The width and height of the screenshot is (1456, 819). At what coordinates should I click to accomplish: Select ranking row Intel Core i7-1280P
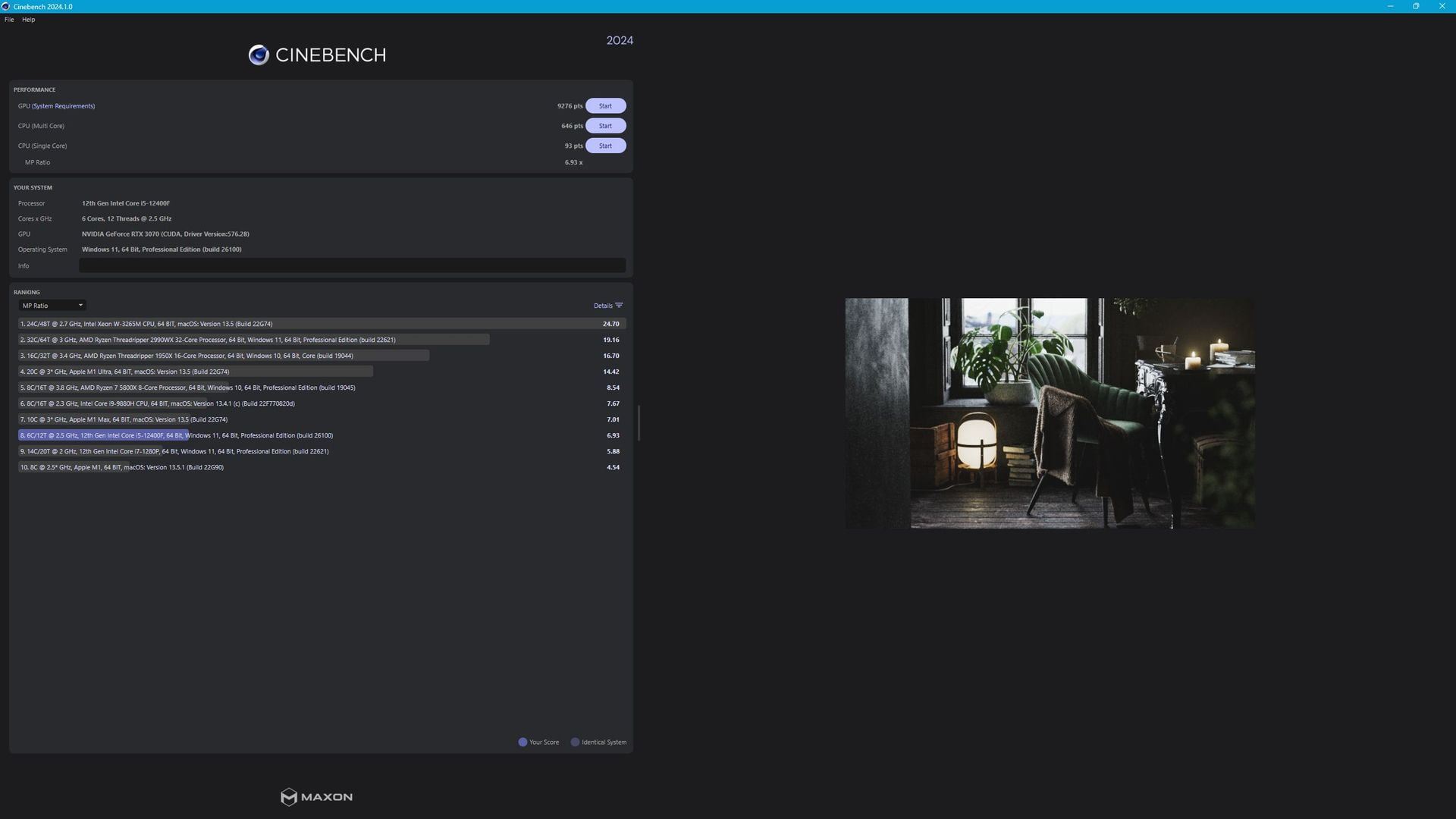[322, 451]
